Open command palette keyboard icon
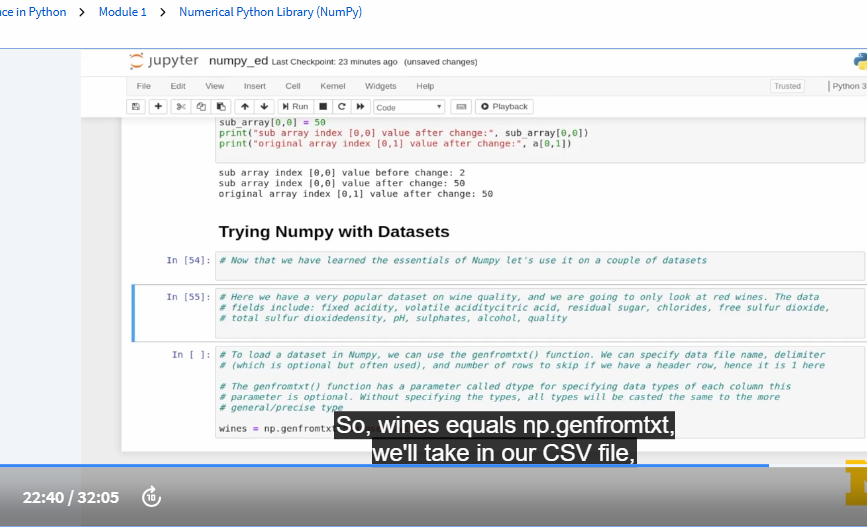Screen dimensions: 867x528 pos(461,107)
